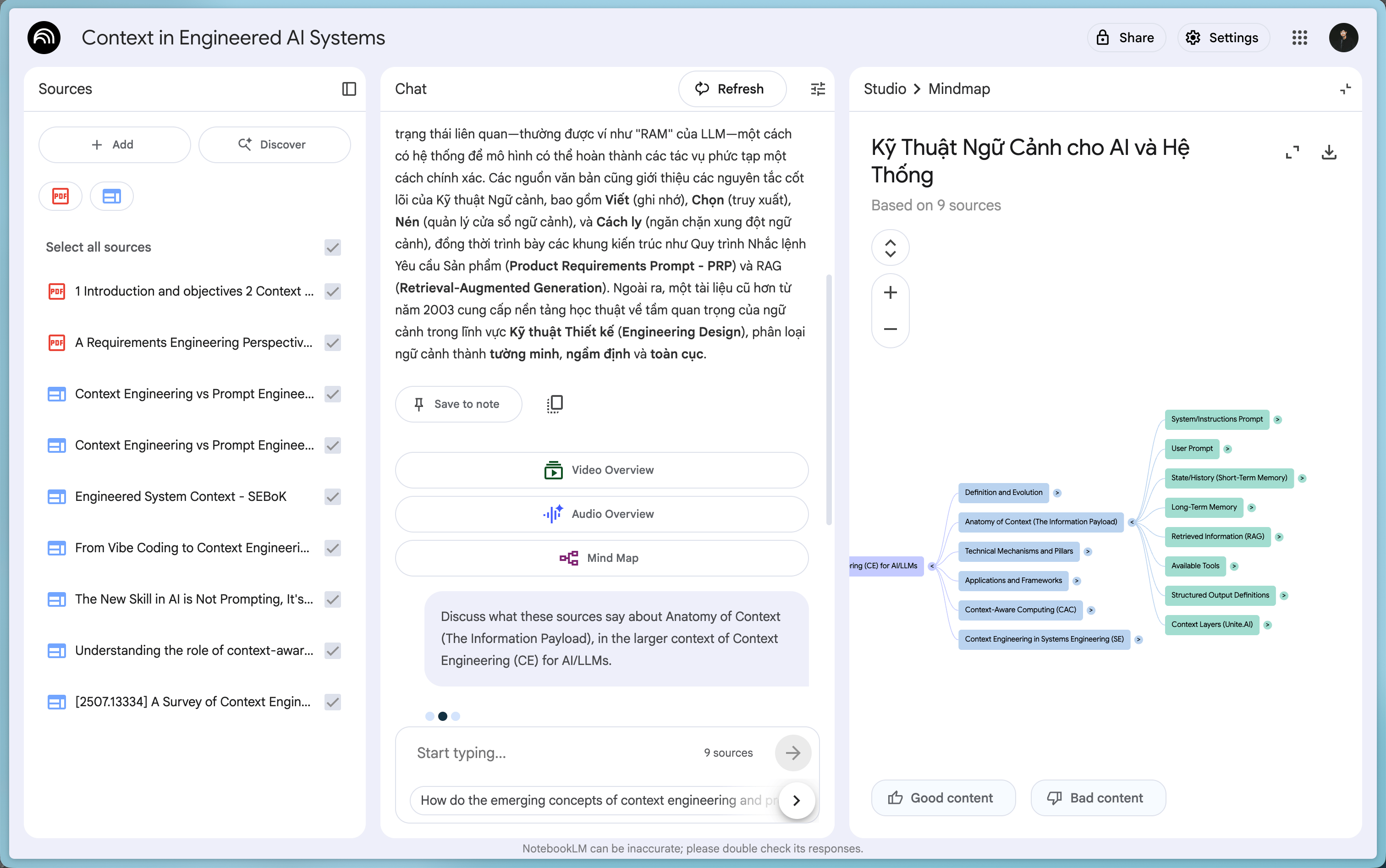Uncheck Select all sources checkbox
Image resolution: width=1386 pixels, height=868 pixels.
[332, 247]
